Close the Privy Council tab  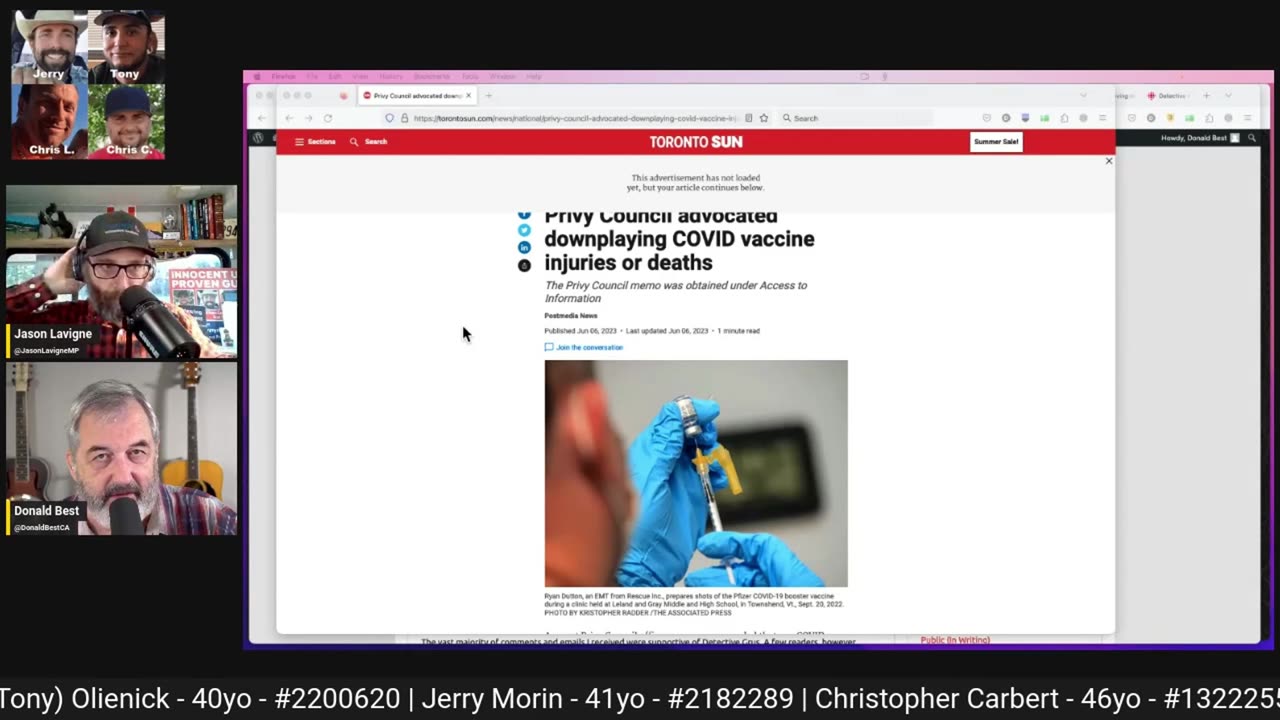pos(468,96)
